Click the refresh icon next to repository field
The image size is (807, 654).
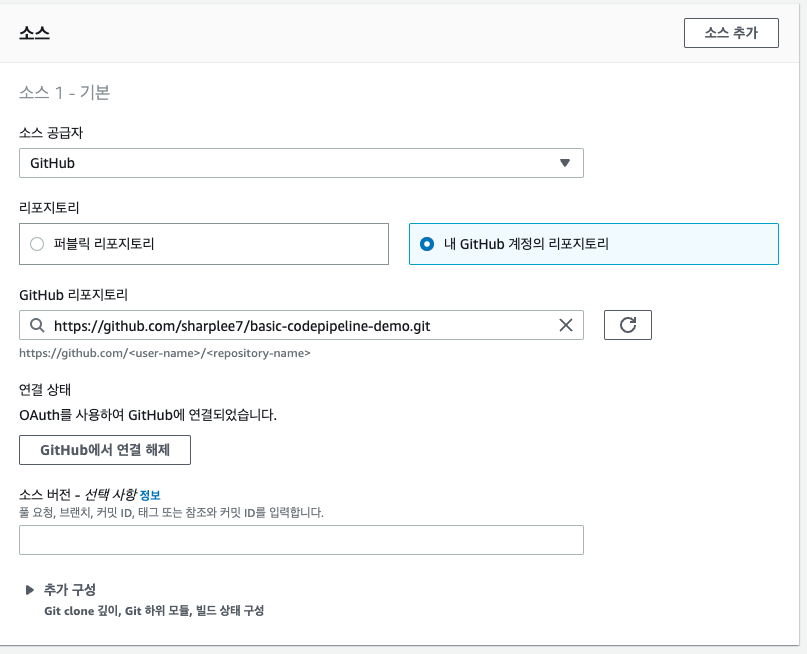click(627, 325)
